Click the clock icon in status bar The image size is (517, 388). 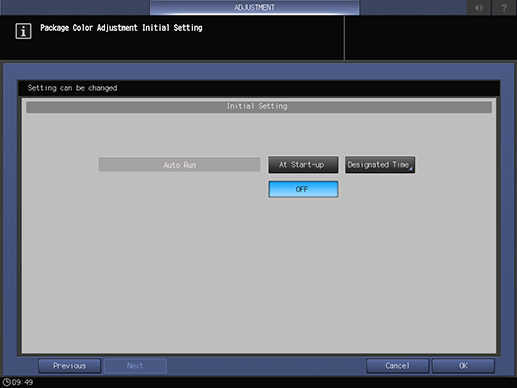tap(6, 382)
